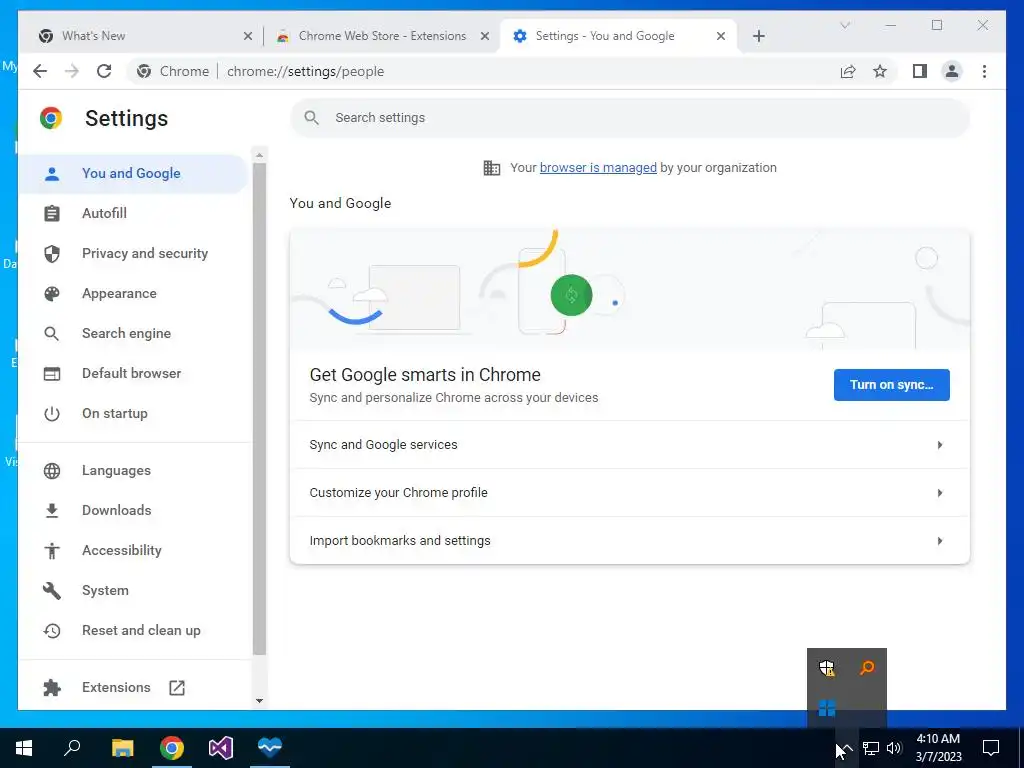The height and width of the screenshot is (768, 1024).
Task: Close the What's New tab
Action: pyautogui.click(x=248, y=36)
